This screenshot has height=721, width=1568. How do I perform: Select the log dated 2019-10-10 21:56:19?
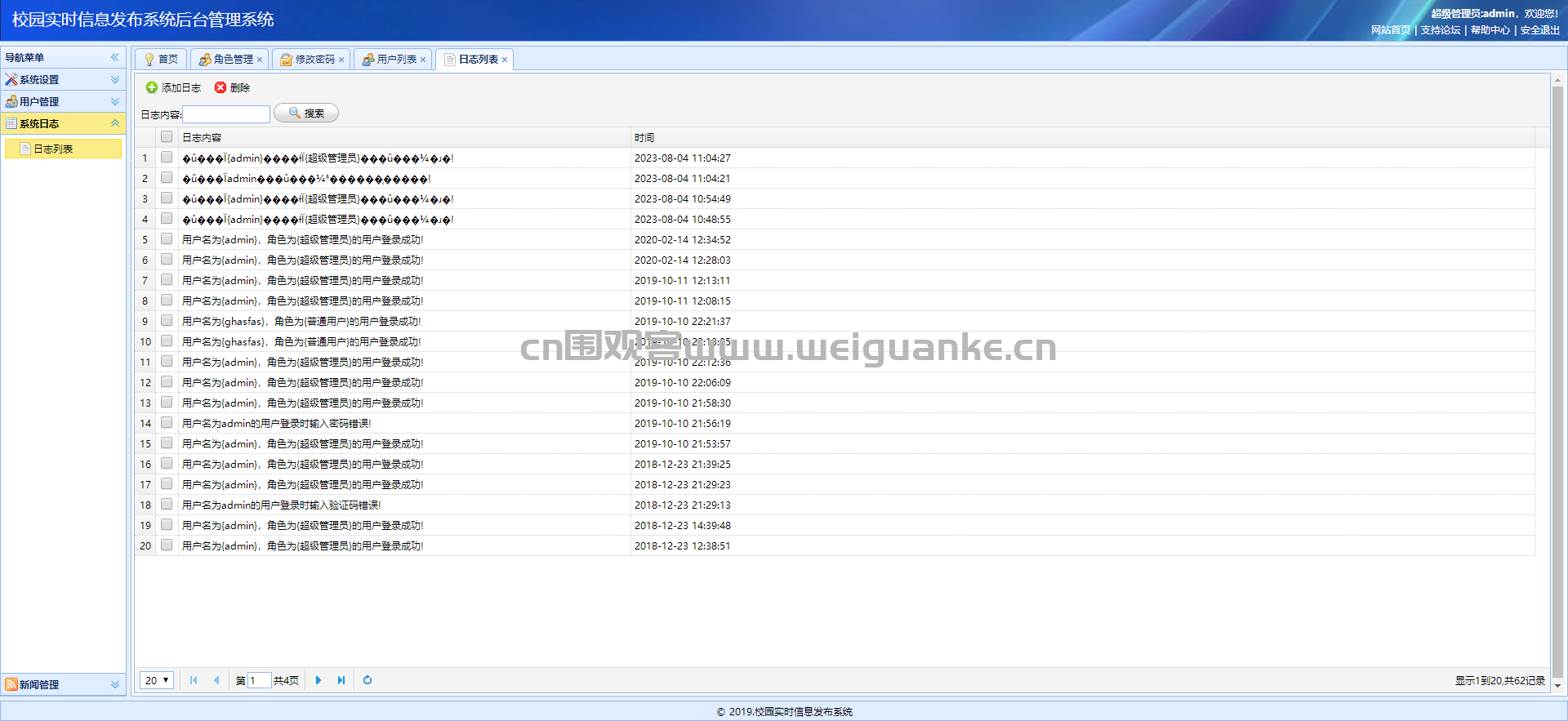[x=683, y=423]
